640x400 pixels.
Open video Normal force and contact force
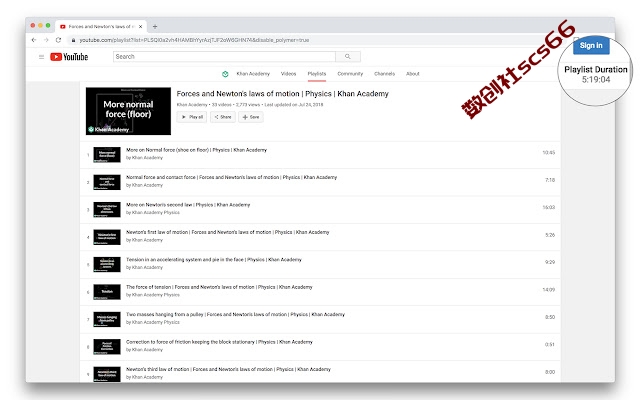coord(231,178)
